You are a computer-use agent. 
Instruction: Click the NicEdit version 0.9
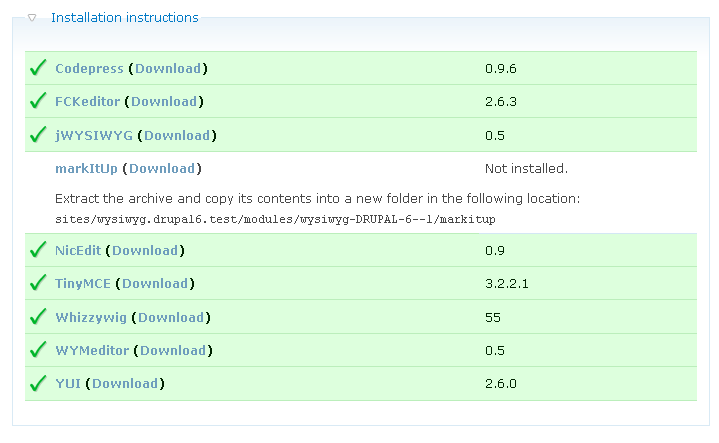click(495, 251)
